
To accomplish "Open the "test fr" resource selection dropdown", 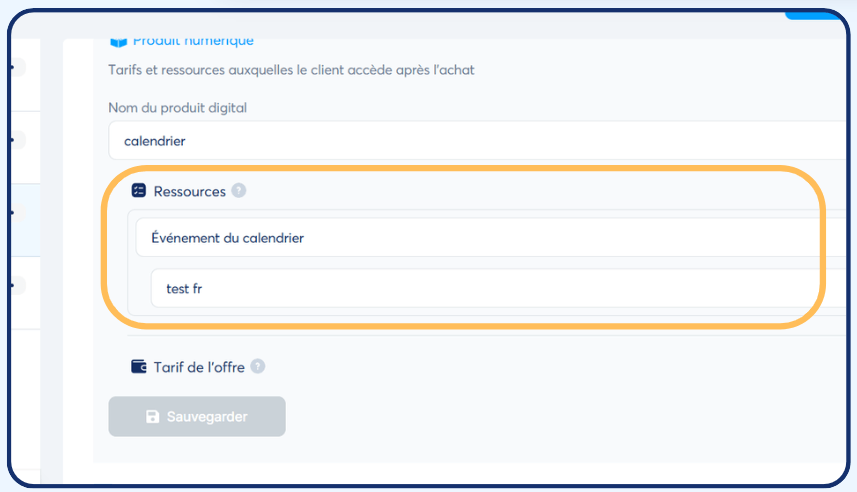I will (x=490, y=289).
